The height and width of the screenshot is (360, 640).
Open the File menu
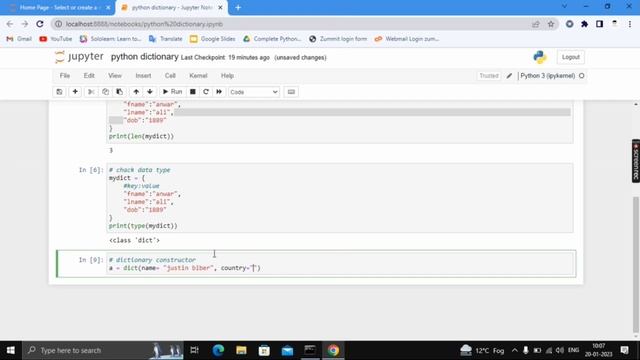(64, 76)
